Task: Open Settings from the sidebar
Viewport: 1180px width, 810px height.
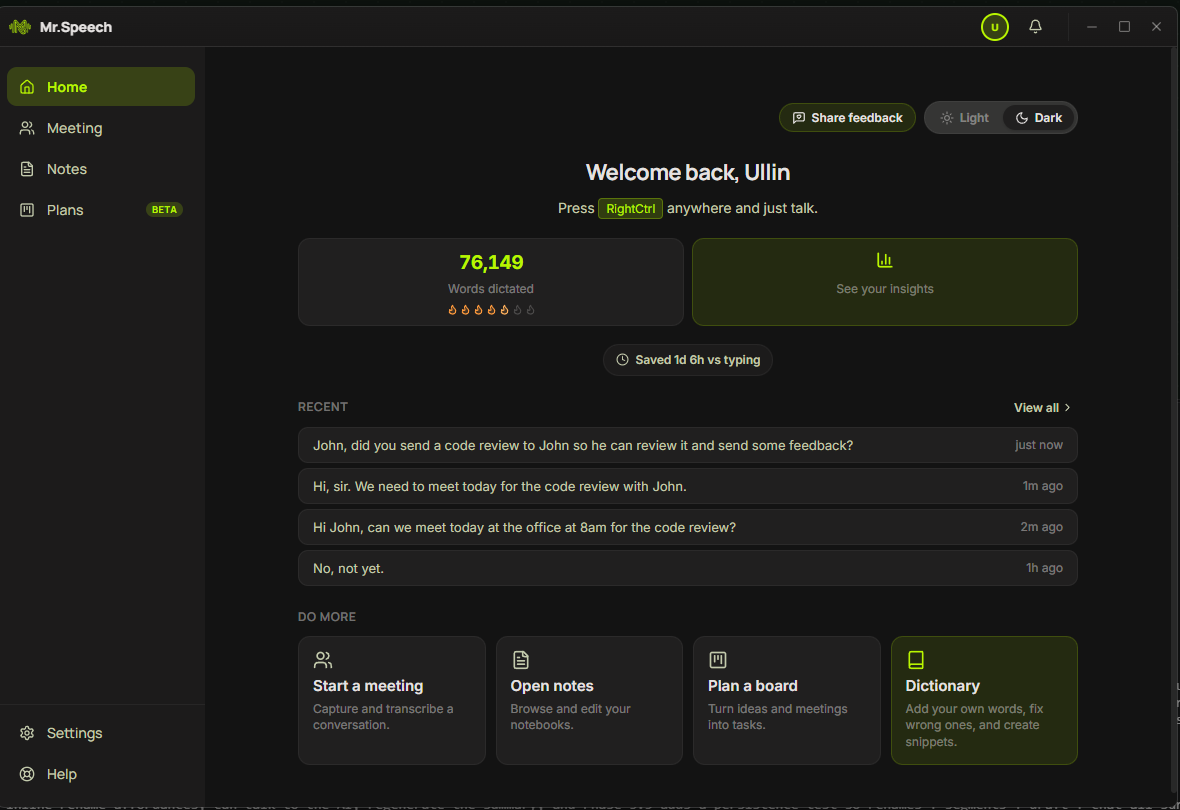Action: click(101, 732)
